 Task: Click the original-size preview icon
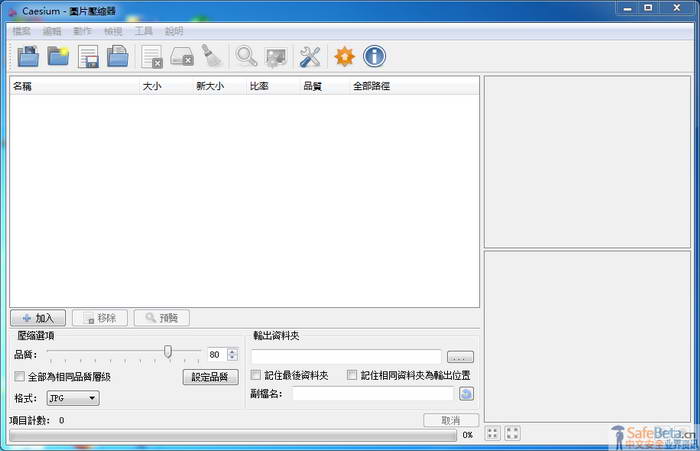click(512, 433)
